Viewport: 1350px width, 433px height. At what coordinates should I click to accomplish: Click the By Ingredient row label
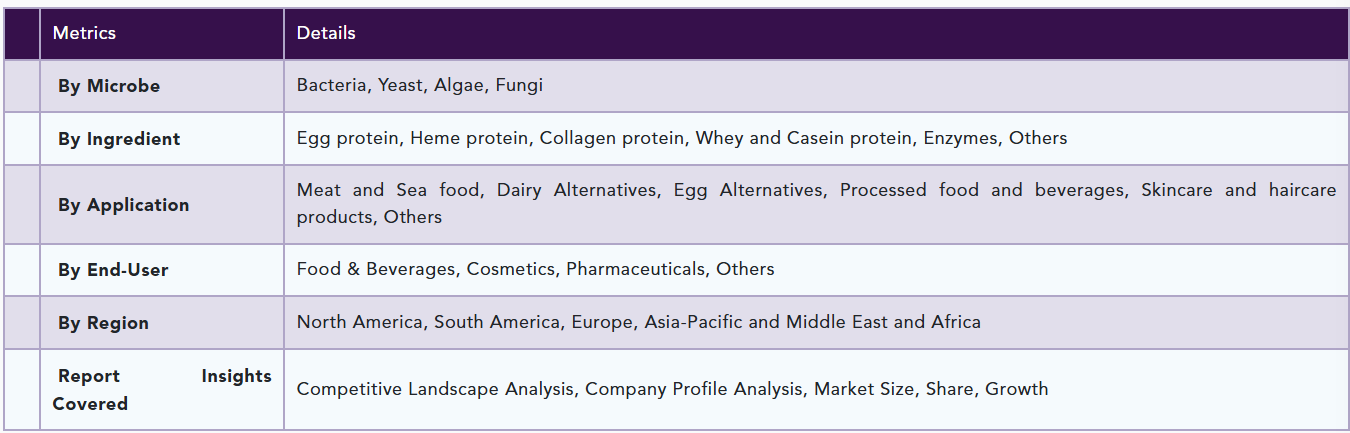pyautogui.click(x=119, y=139)
